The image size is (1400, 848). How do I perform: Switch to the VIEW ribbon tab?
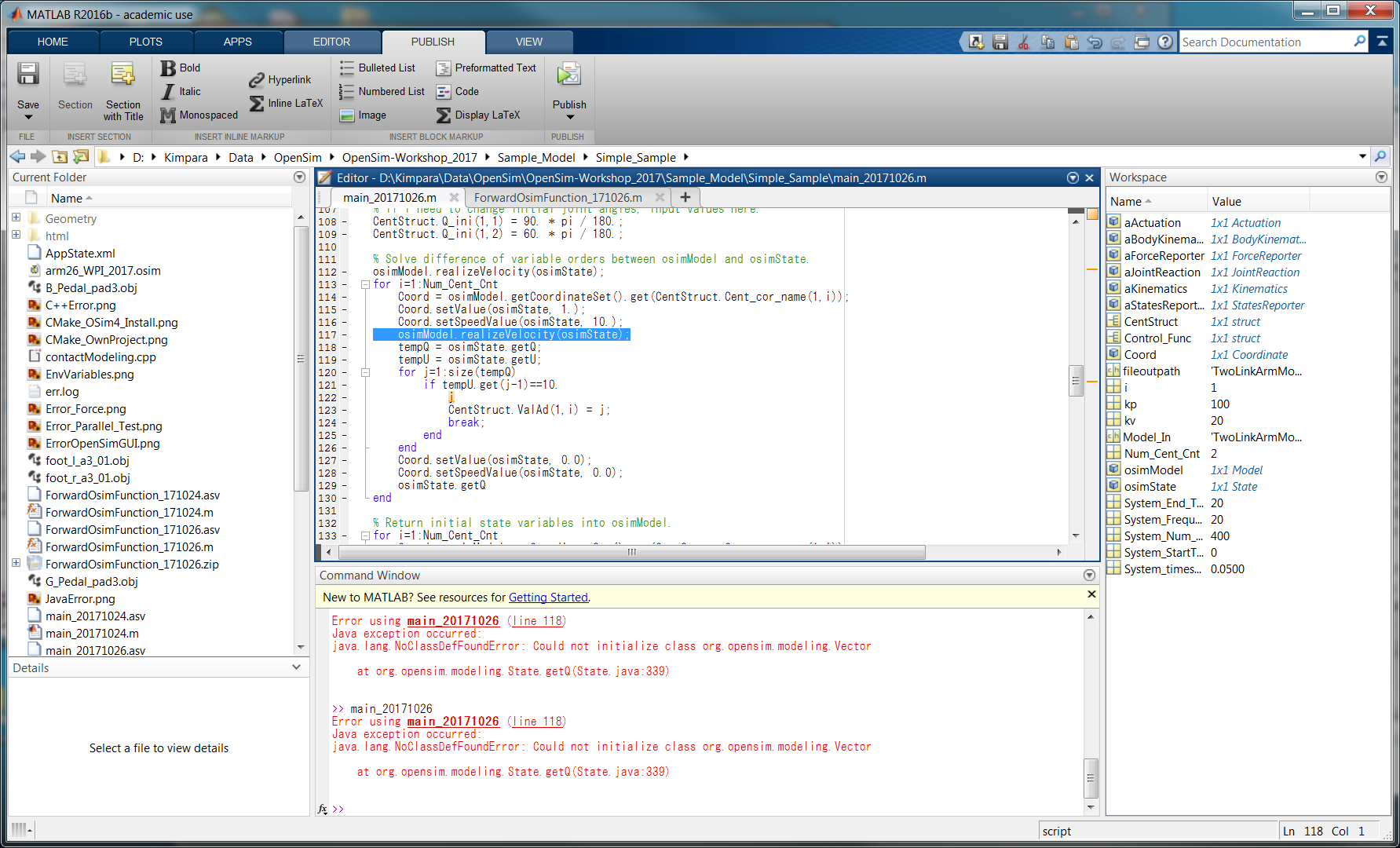(528, 42)
